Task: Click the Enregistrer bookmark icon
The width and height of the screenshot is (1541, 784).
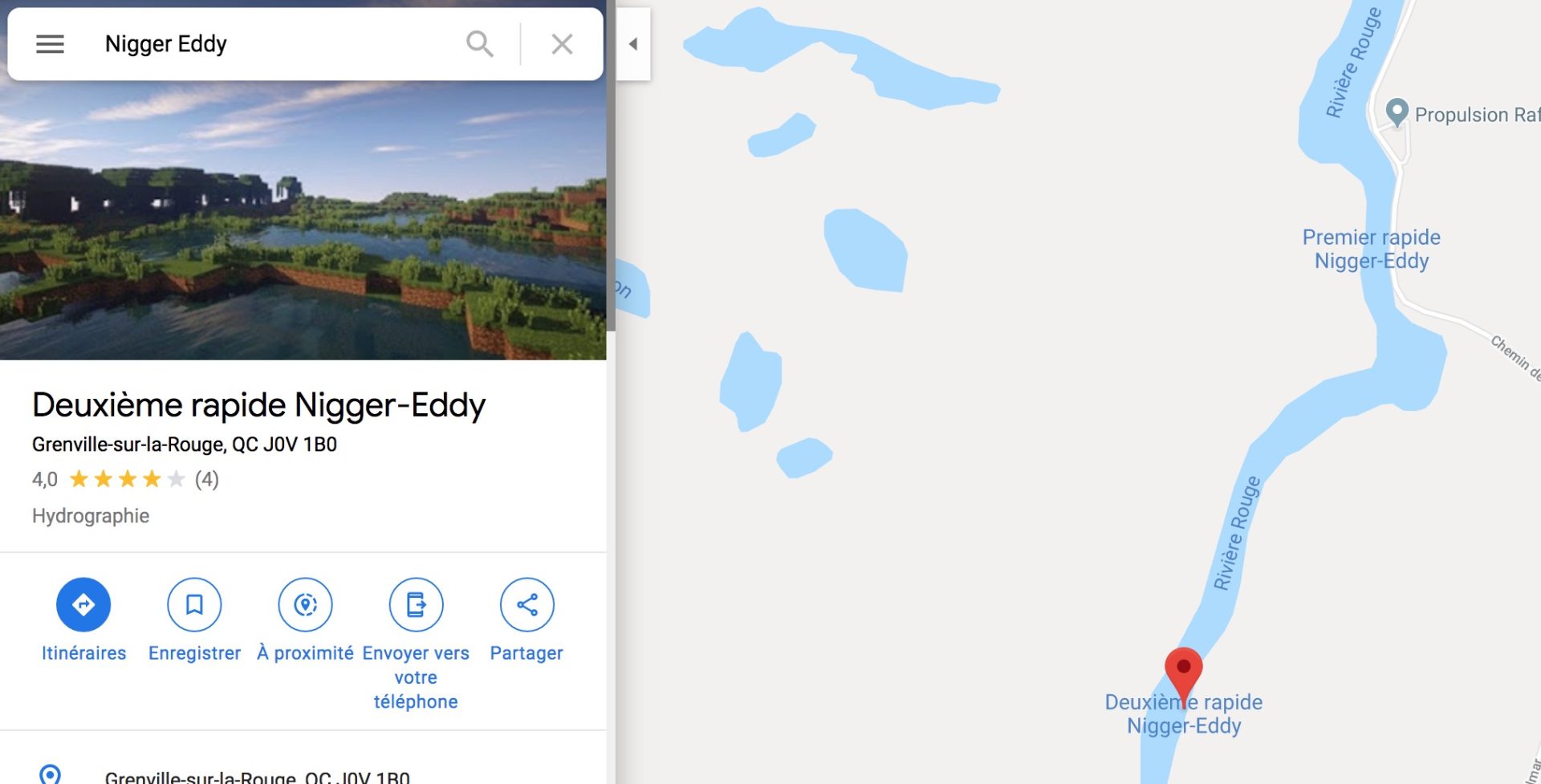Action: click(x=194, y=604)
